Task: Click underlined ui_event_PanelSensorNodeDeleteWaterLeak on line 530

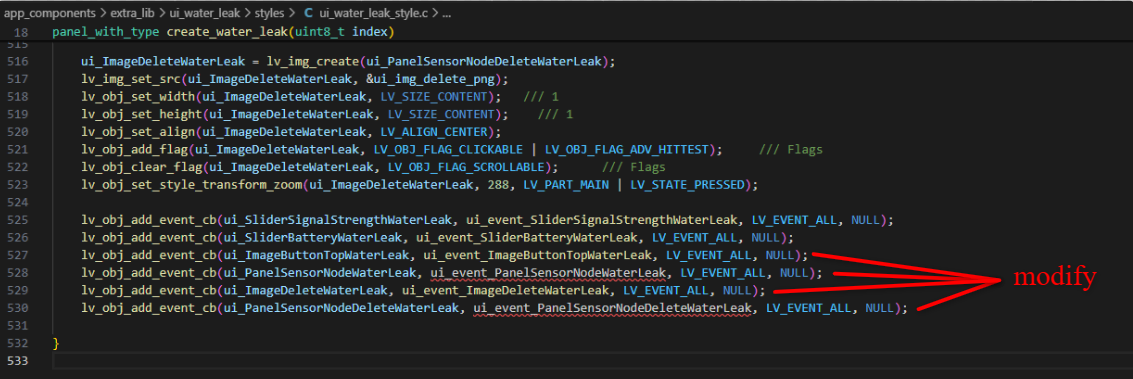Action: (611, 308)
